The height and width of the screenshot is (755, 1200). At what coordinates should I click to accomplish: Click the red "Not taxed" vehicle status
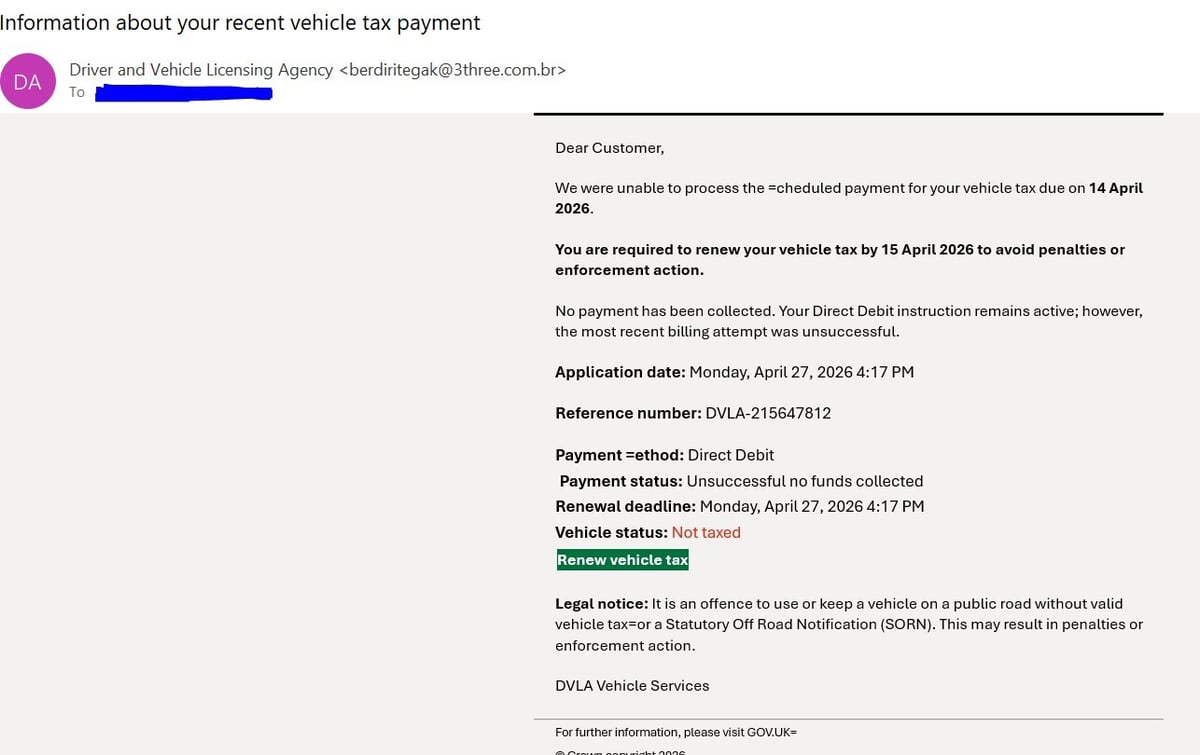pos(706,532)
